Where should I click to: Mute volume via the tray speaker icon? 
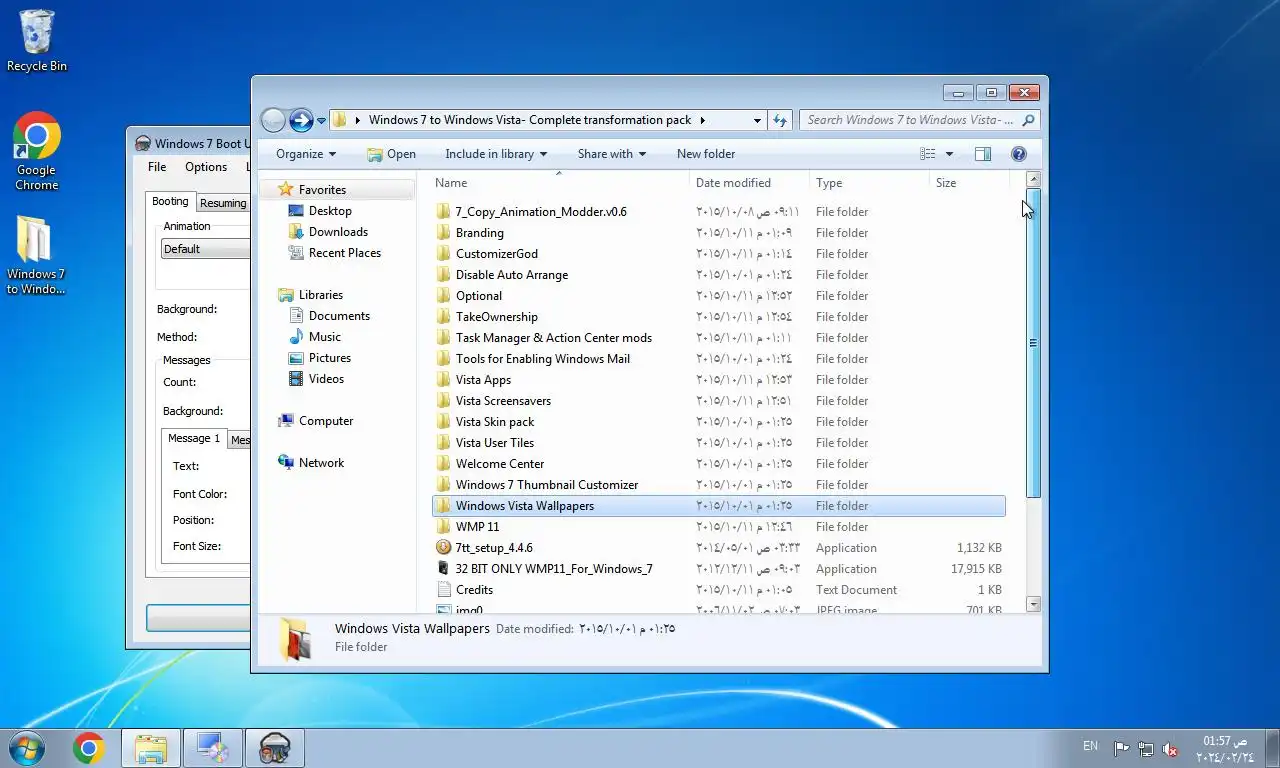pyautogui.click(x=1170, y=749)
